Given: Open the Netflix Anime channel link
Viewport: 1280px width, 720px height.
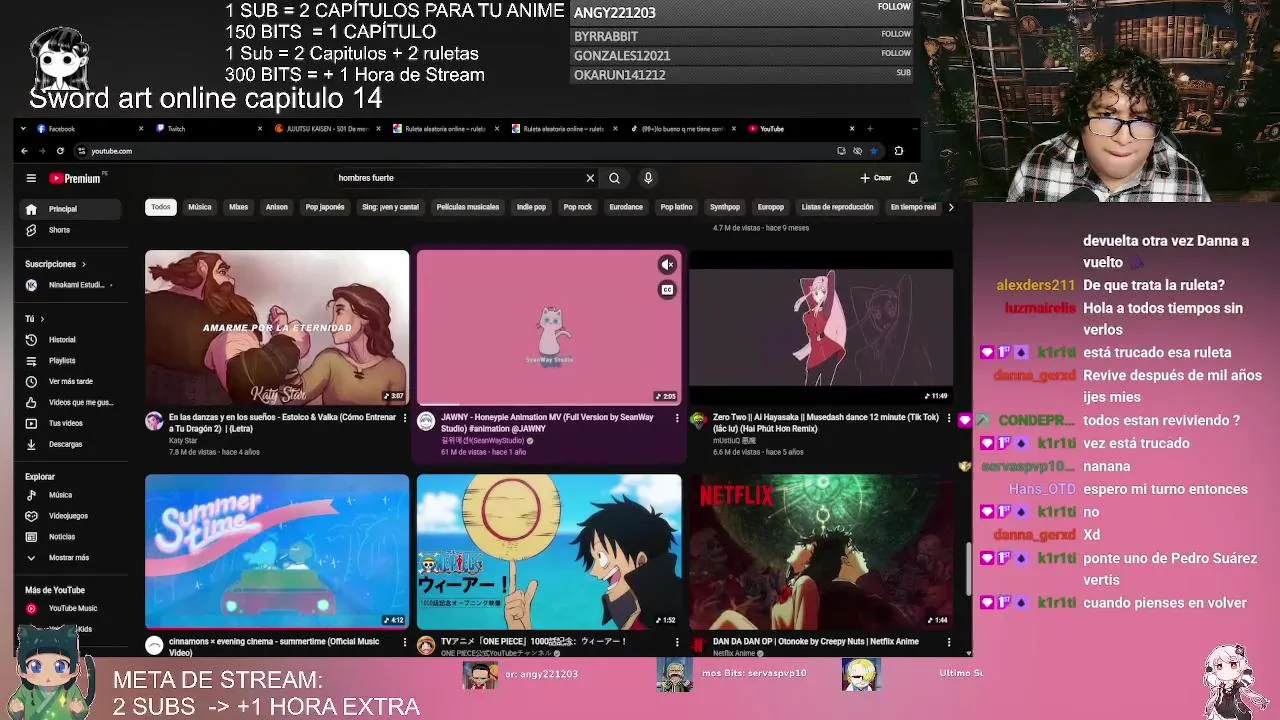Looking at the screenshot, I should point(734,653).
